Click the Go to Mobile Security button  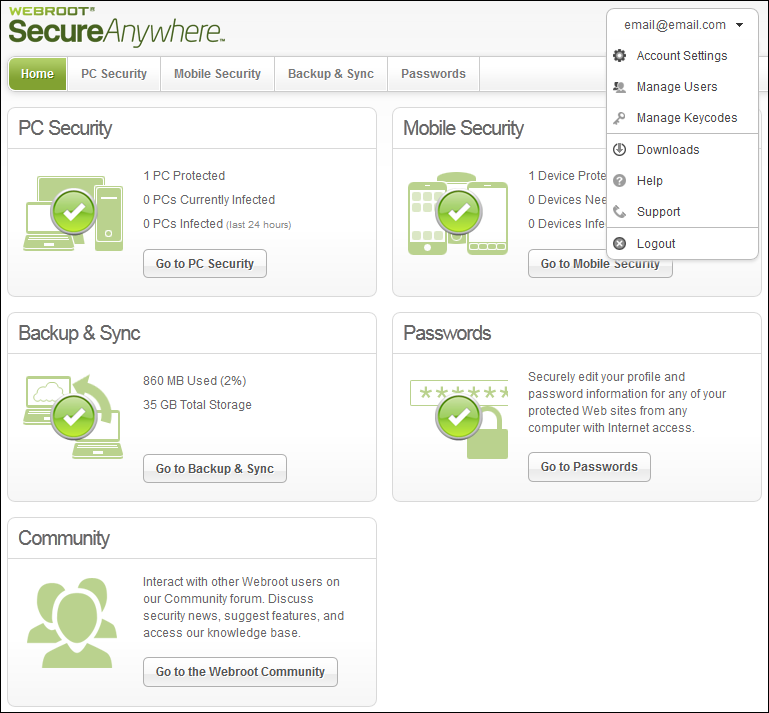click(600, 265)
